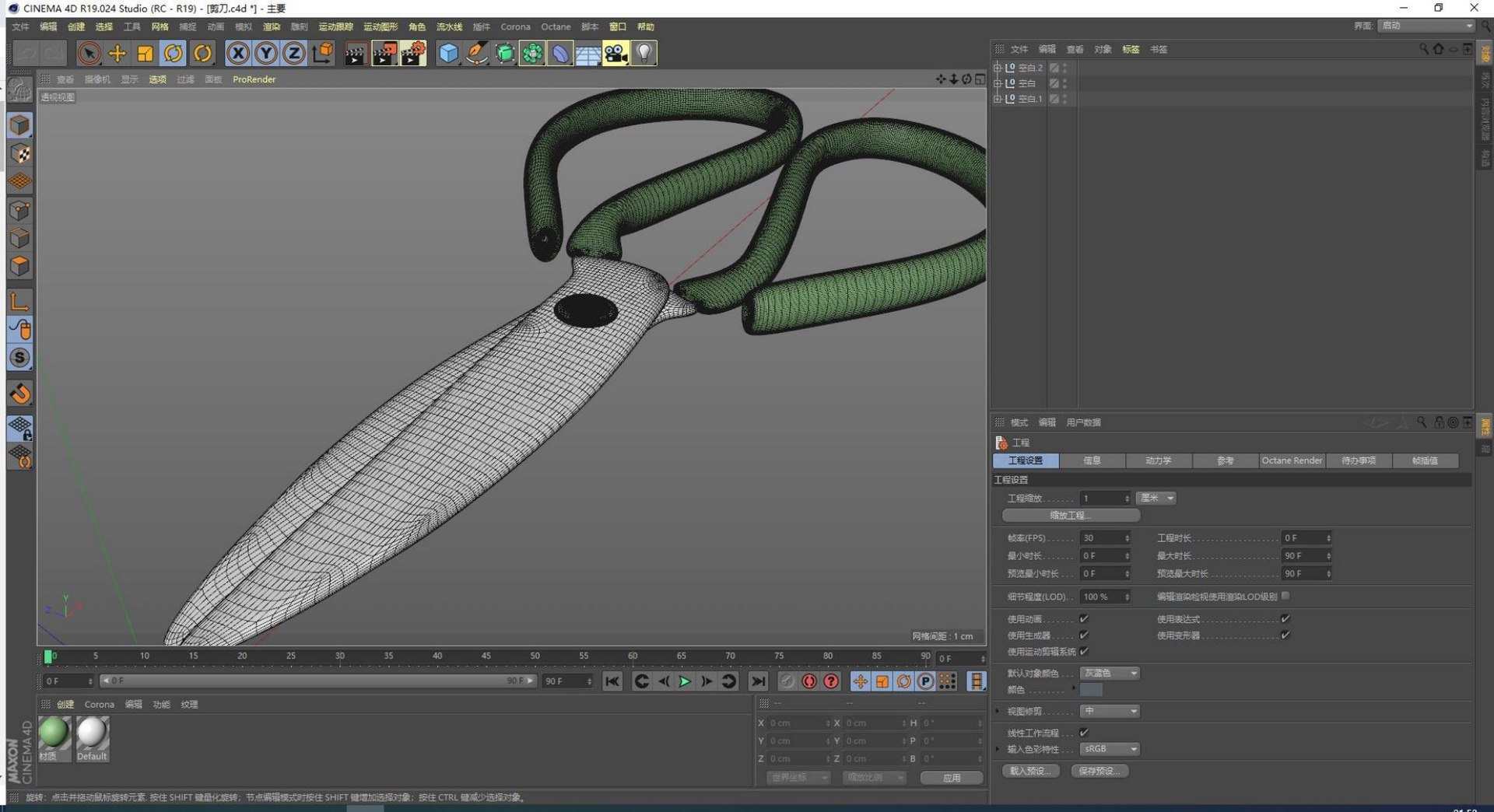
Task: Click the Render View clapperboard icon
Action: (356, 53)
